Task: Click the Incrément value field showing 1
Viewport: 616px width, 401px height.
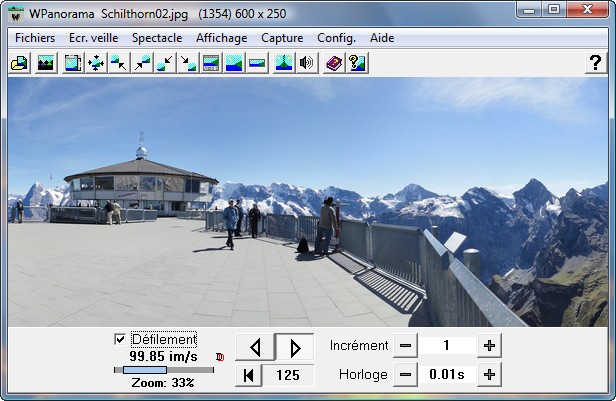Action: 447,346
